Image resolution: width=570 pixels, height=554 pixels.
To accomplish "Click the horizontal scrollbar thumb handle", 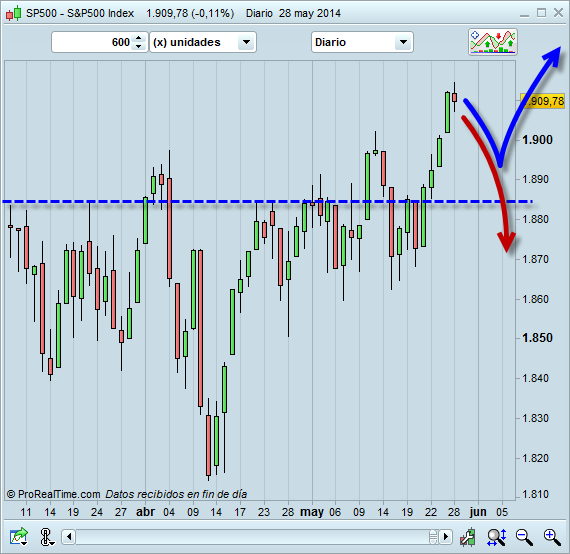I will (433, 537).
